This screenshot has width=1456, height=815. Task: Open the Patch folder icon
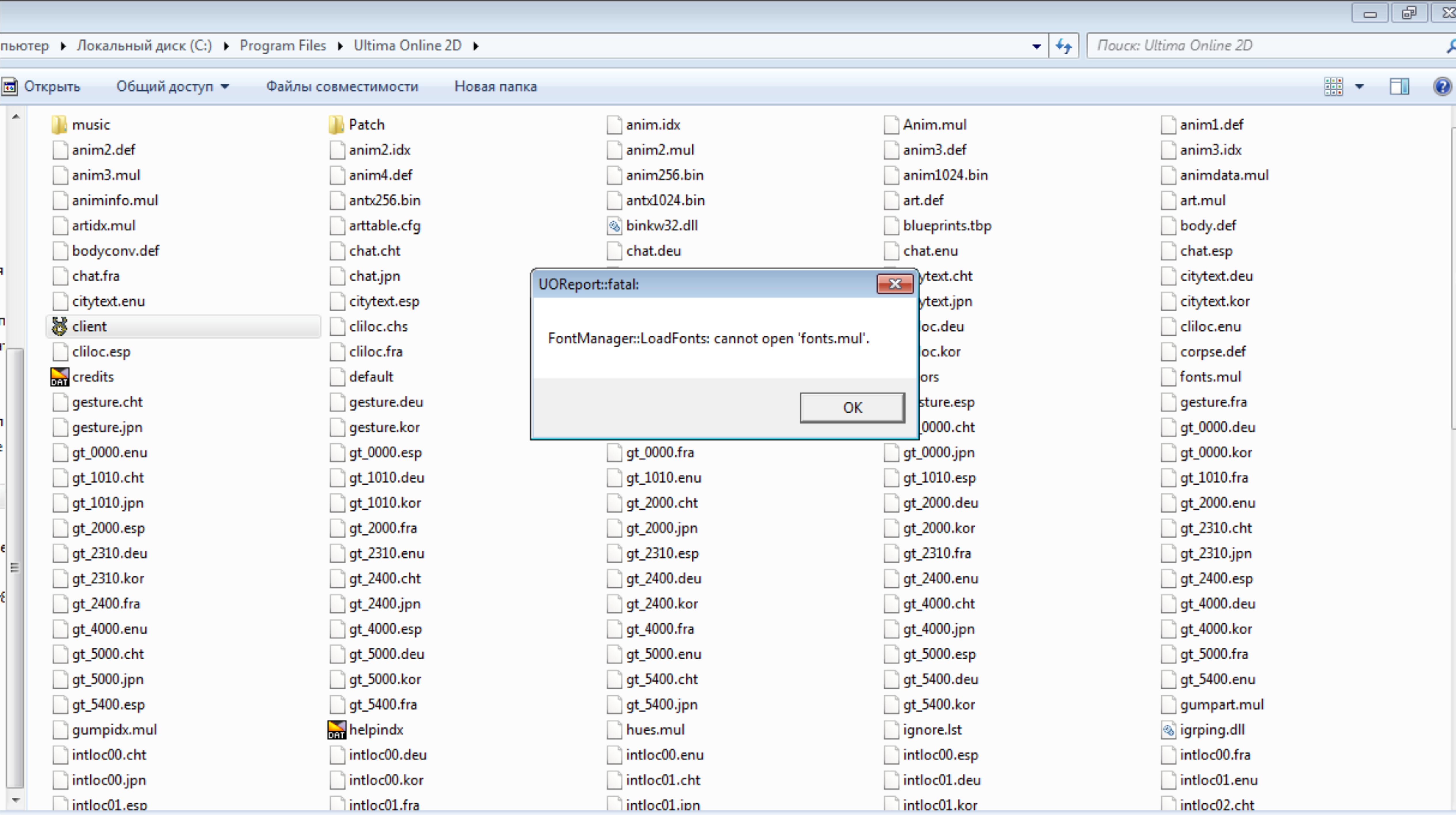[x=336, y=124]
